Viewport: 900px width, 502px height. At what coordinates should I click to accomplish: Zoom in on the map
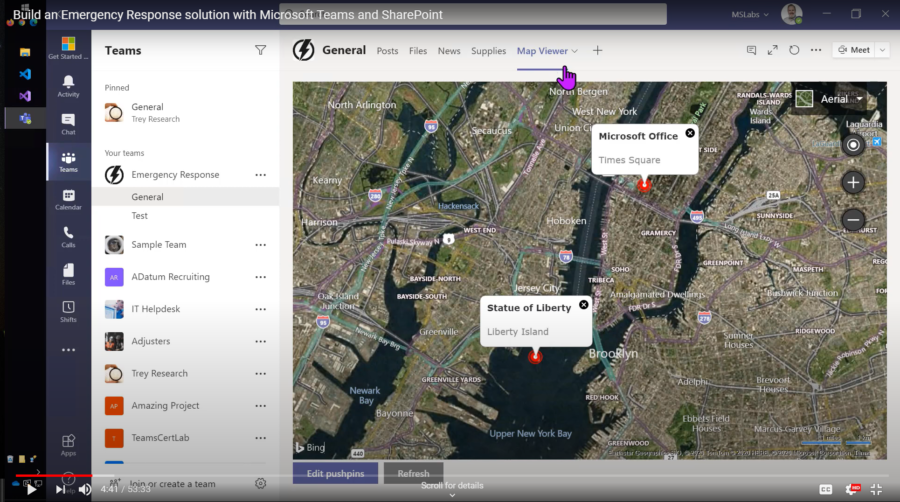coord(853,182)
